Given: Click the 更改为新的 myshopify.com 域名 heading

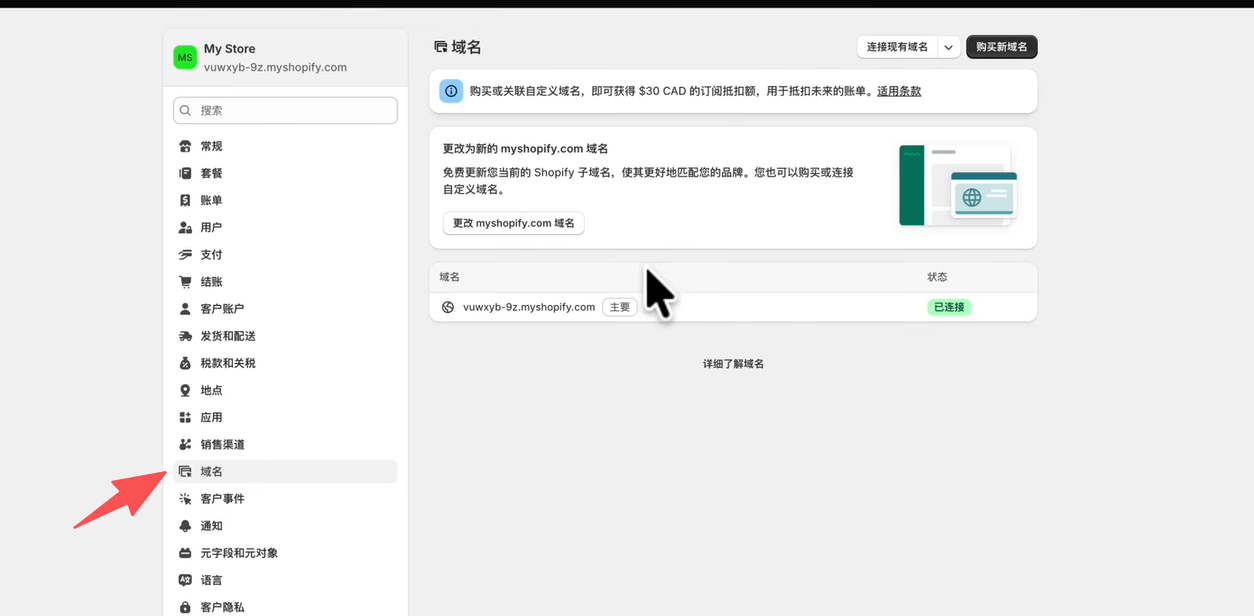Looking at the screenshot, I should point(526,149).
